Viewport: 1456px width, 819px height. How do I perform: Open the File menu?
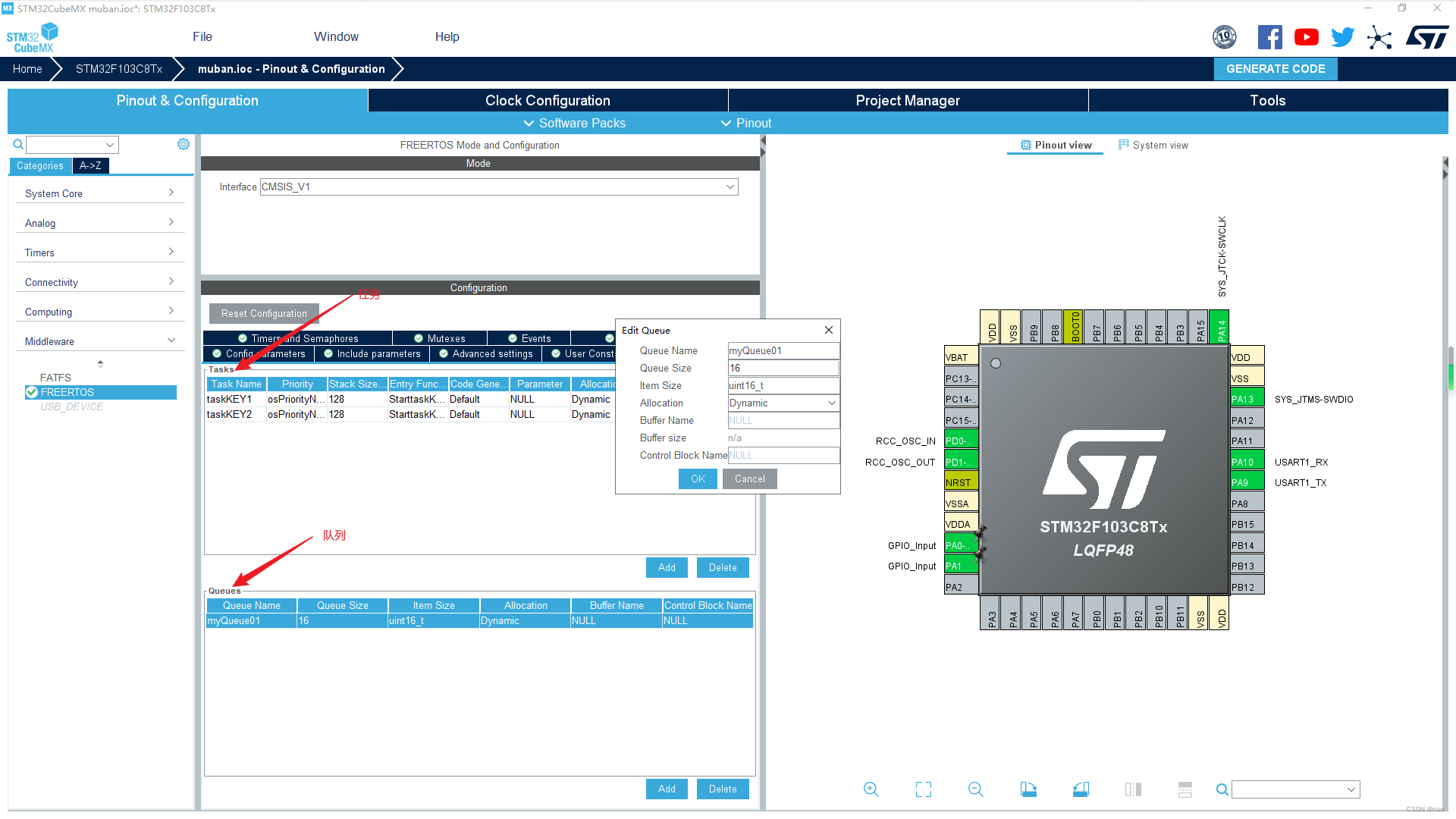202,36
